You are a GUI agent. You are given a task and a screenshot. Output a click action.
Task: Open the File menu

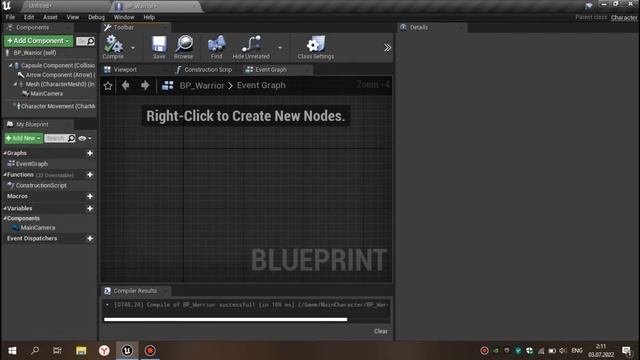(10, 17)
